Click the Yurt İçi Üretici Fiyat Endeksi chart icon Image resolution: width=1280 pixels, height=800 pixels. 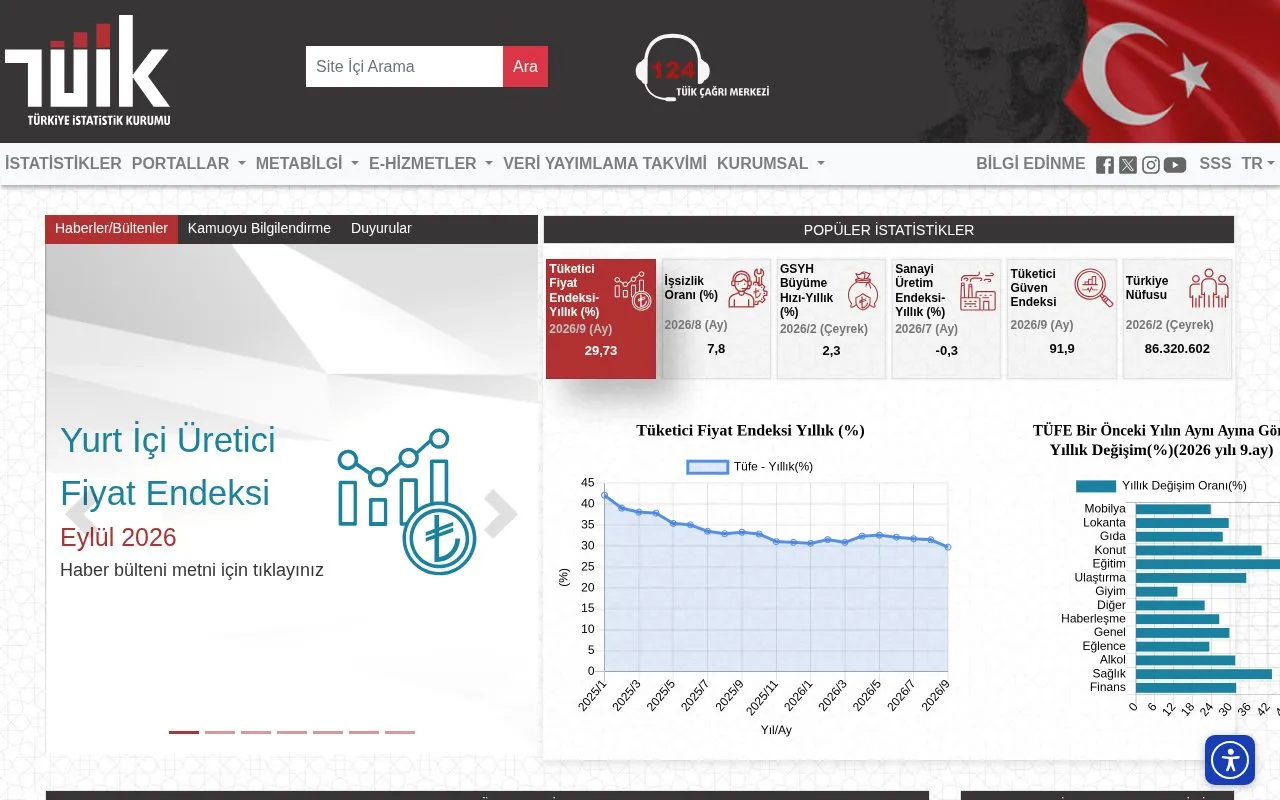(x=407, y=502)
